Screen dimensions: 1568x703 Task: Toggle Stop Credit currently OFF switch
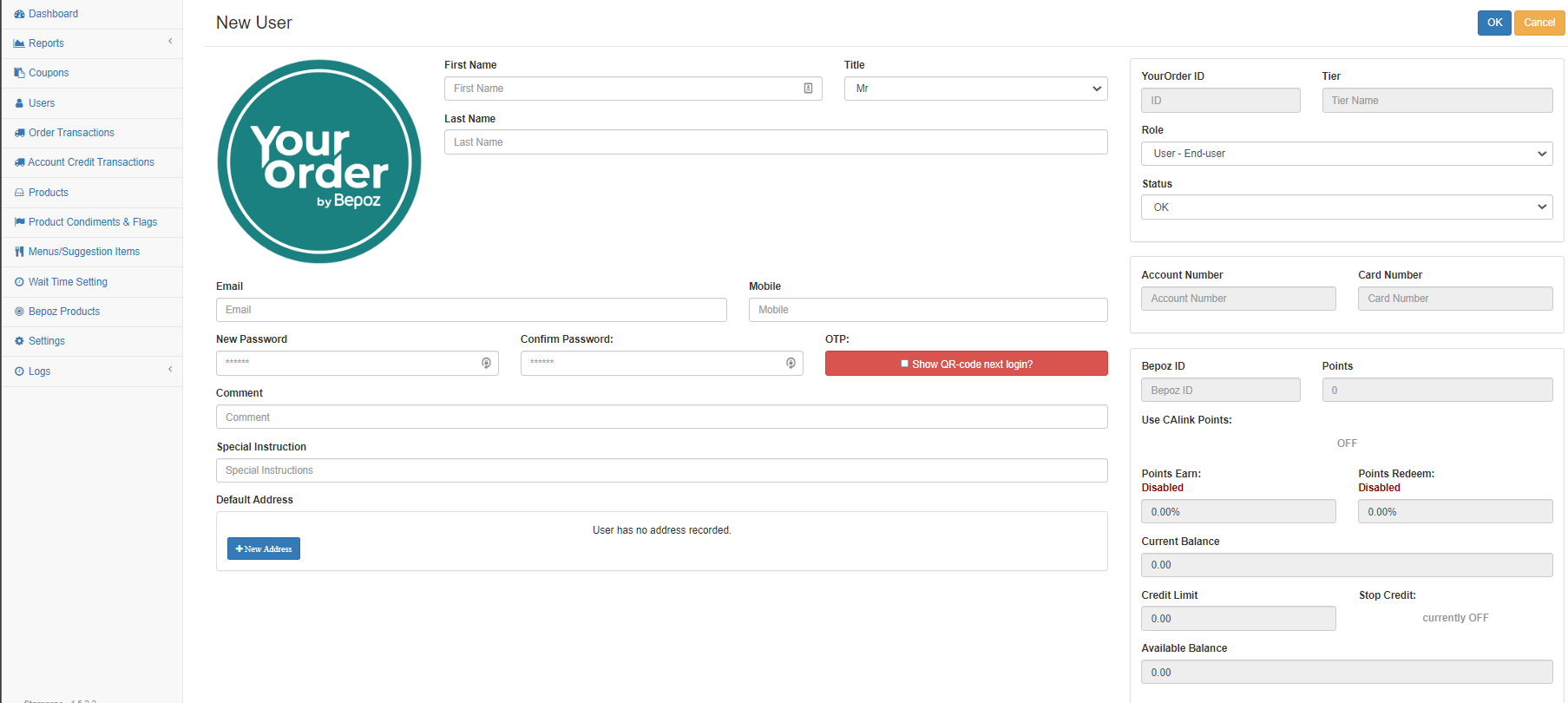coord(1454,618)
